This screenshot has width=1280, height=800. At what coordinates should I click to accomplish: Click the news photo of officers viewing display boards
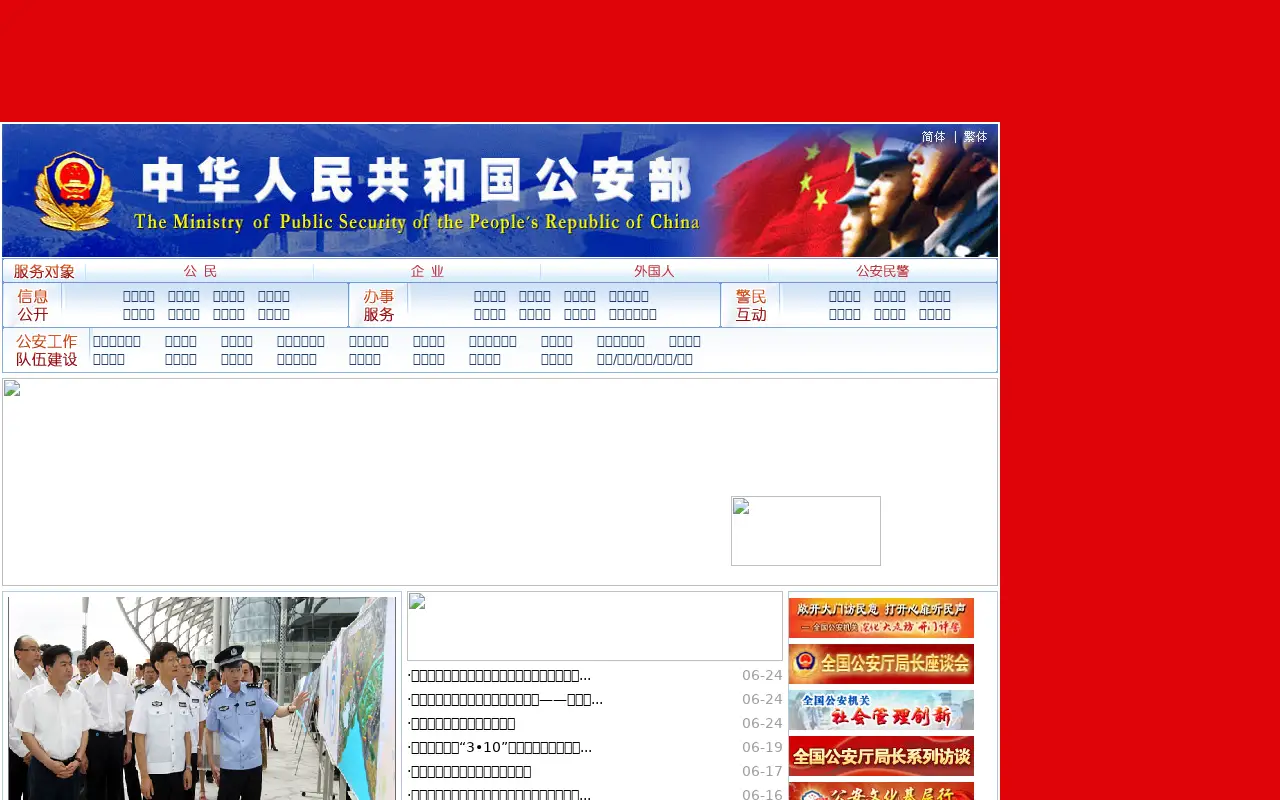click(x=202, y=698)
